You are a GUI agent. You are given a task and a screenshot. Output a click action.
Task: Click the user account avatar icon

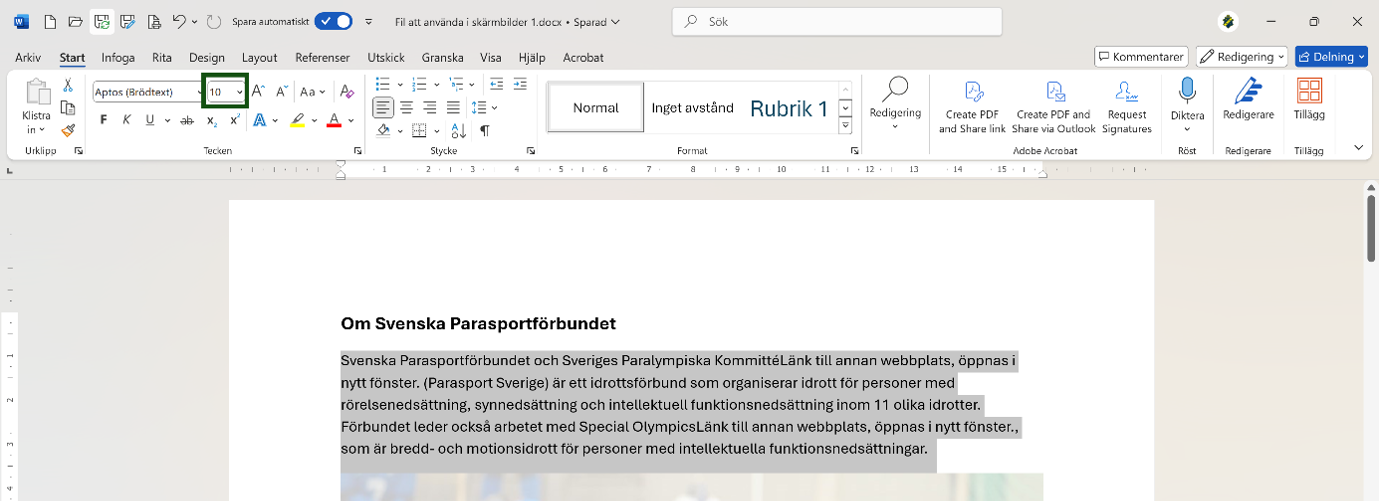point(1228,21)
